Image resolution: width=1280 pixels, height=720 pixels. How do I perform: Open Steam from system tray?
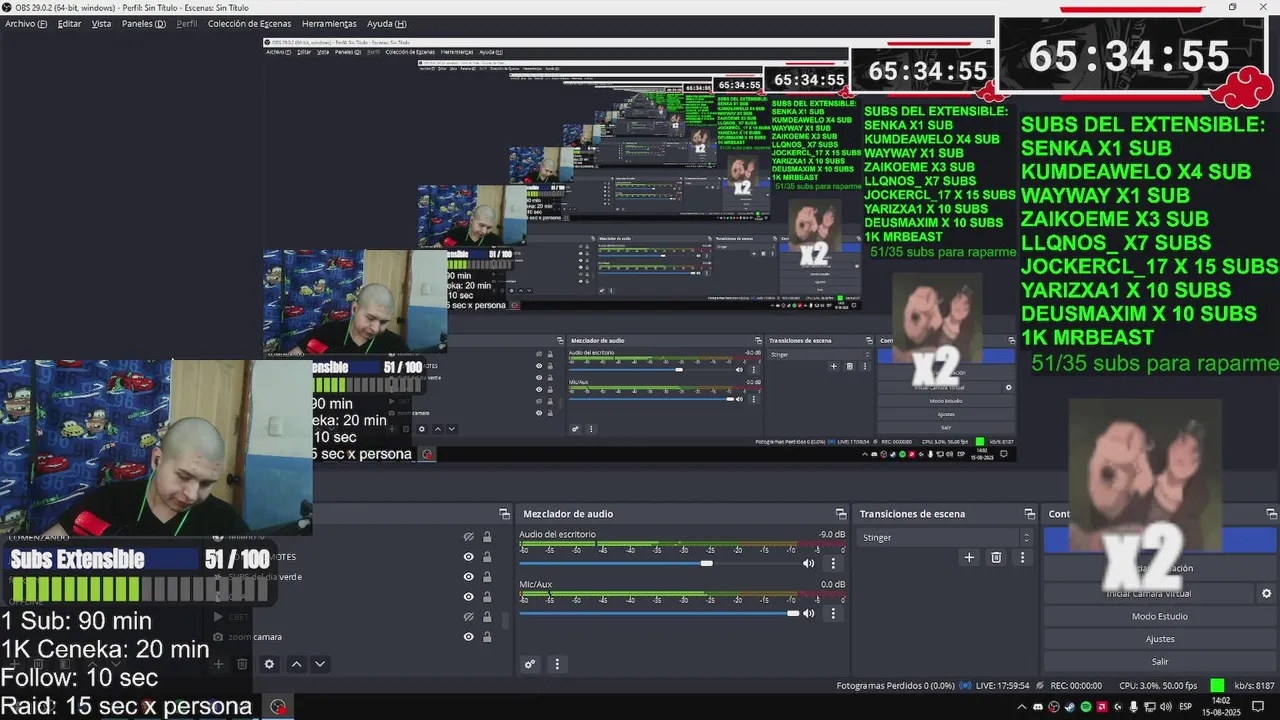(x=1069, y=707)
